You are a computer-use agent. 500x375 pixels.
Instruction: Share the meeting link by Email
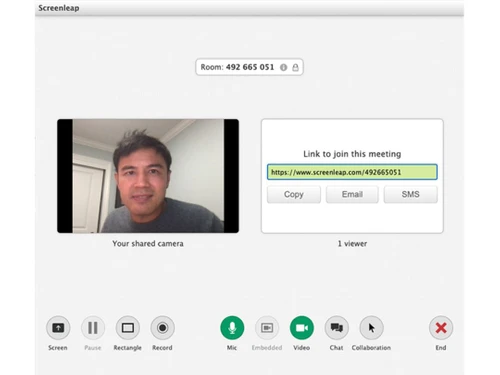(x=352, y=194)
